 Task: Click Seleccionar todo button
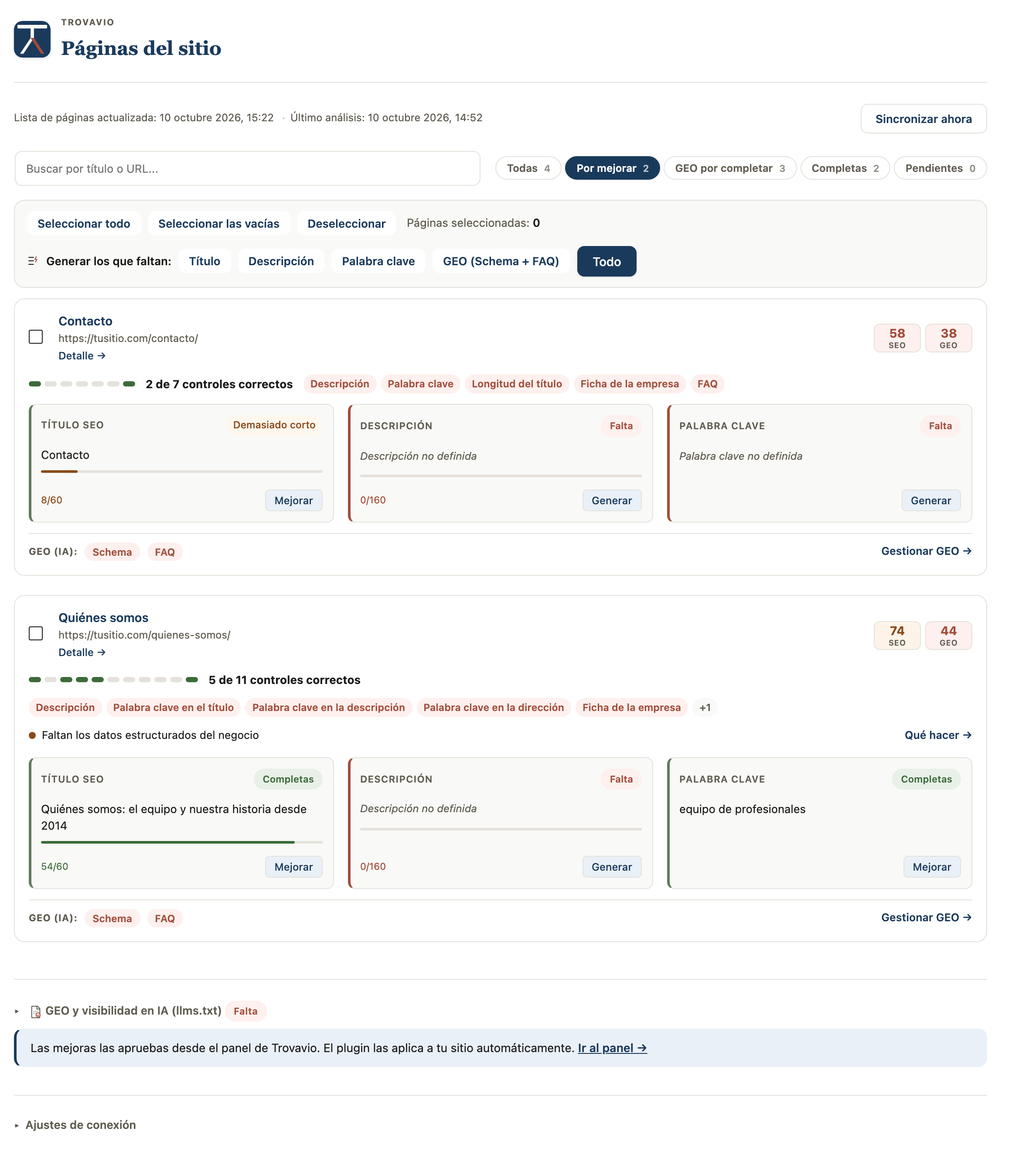(x=84, y=223)
